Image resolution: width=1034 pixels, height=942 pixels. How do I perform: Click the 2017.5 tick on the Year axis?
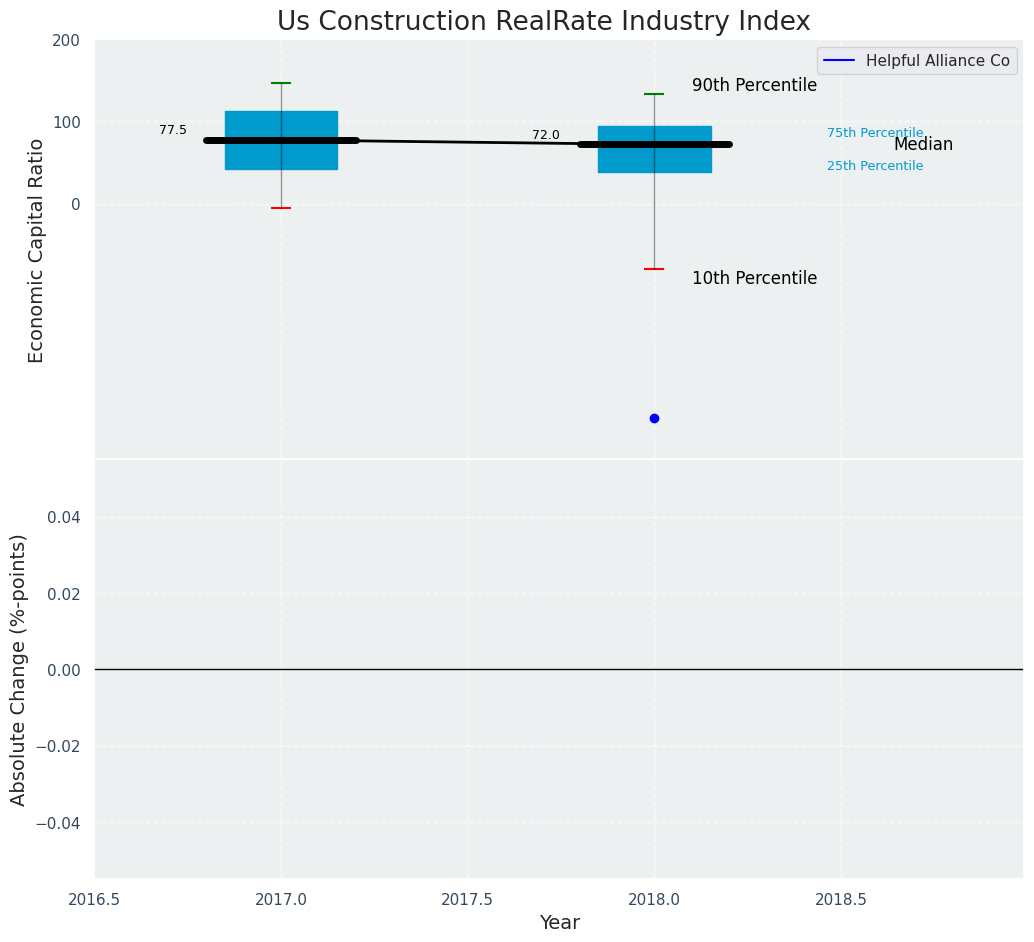(467, 900)
